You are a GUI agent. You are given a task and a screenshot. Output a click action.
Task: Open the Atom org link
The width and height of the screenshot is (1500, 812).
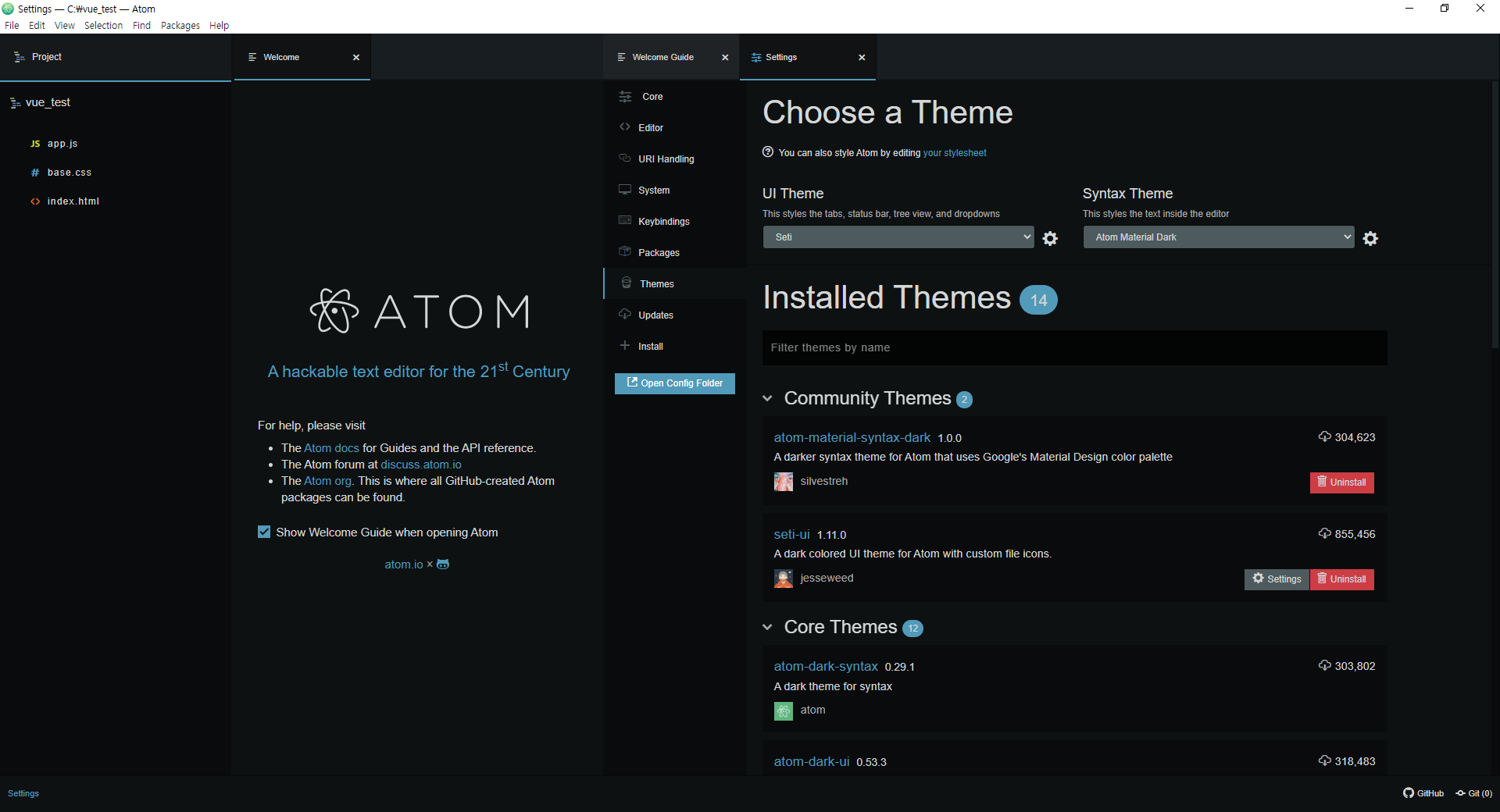[x=327, y=481]
